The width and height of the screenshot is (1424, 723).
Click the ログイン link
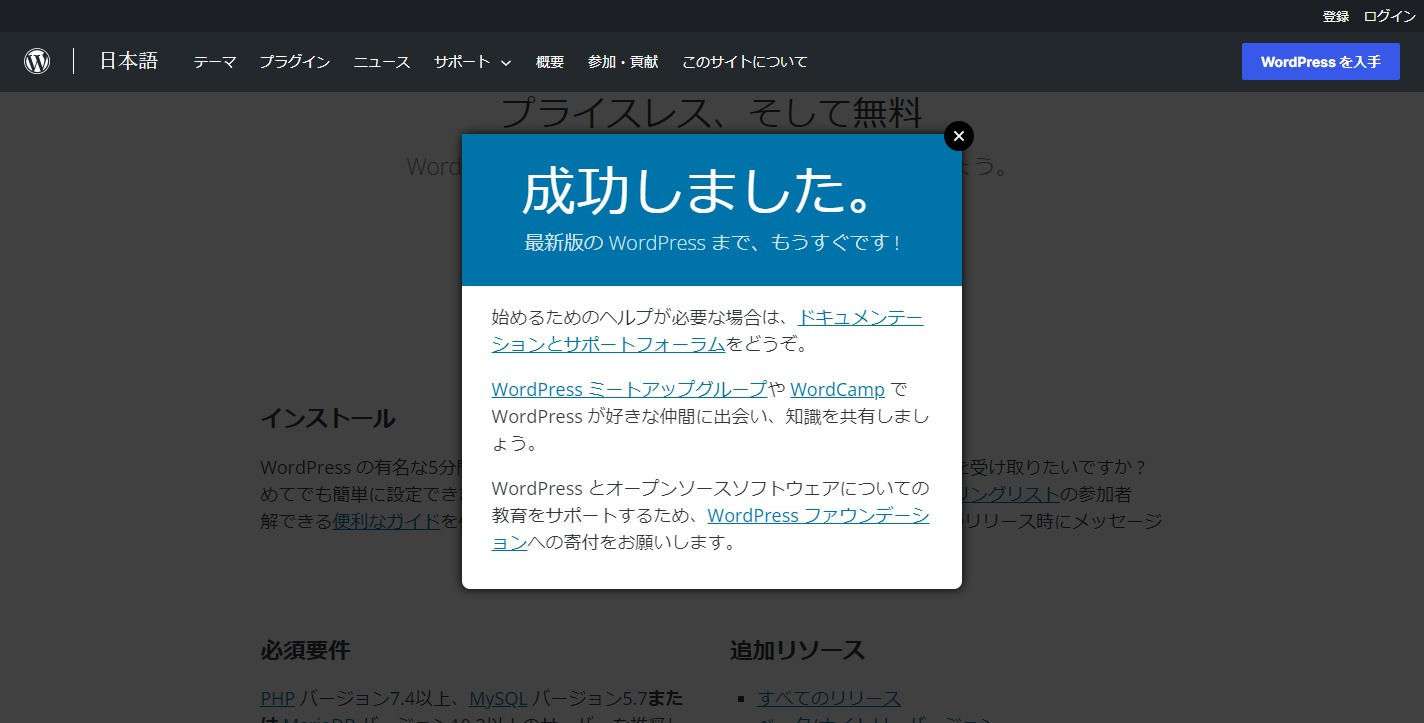coord(1390,16)
